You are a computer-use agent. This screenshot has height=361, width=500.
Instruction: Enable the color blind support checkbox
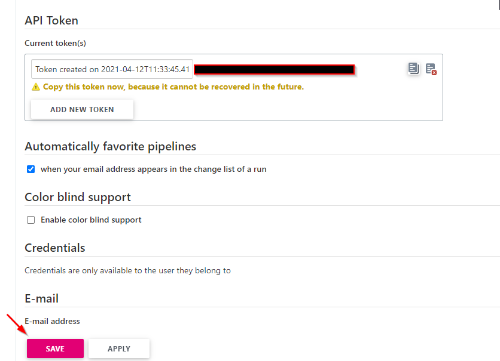click(31, 220)
